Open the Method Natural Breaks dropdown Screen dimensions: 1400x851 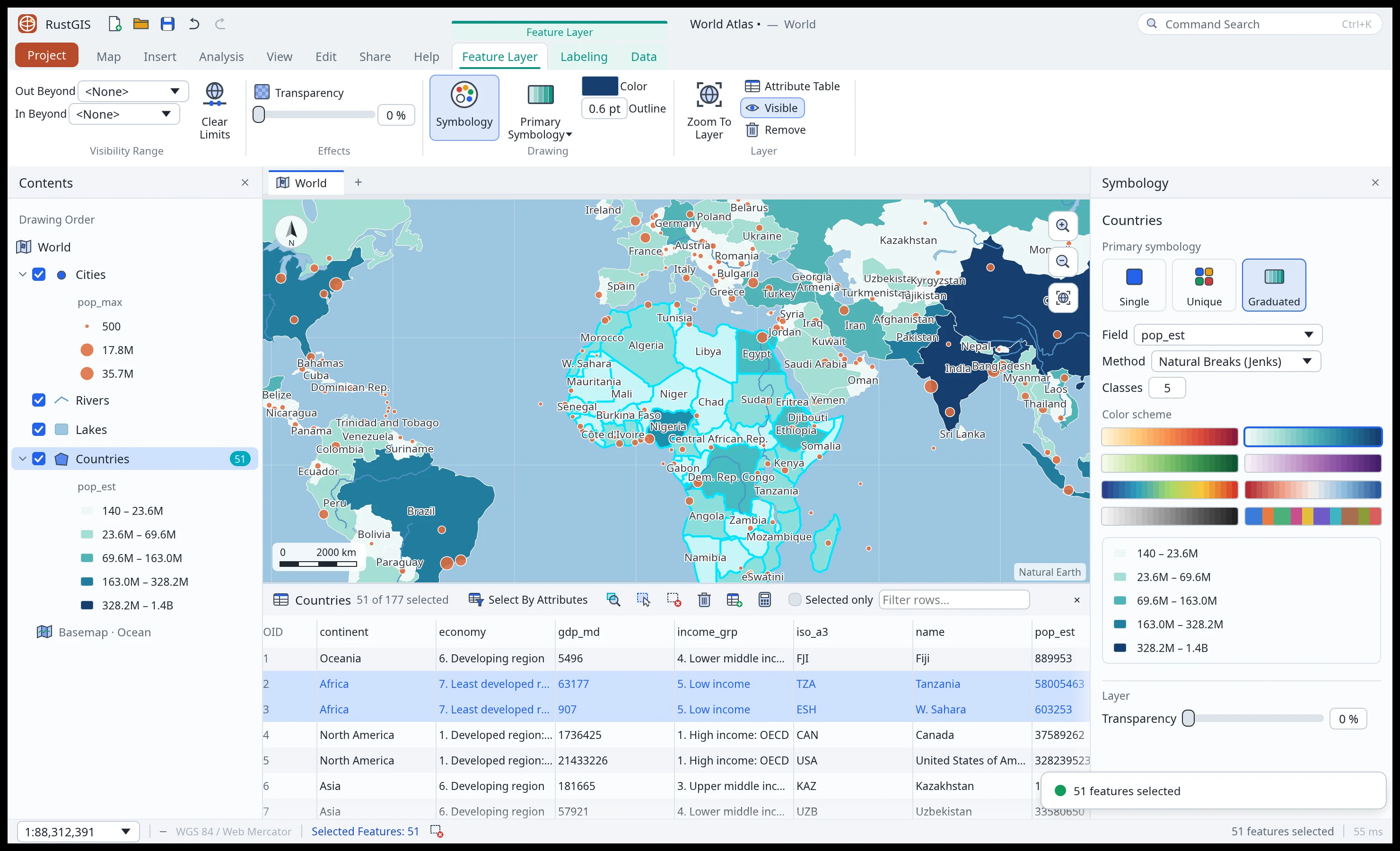point(1235,362)
